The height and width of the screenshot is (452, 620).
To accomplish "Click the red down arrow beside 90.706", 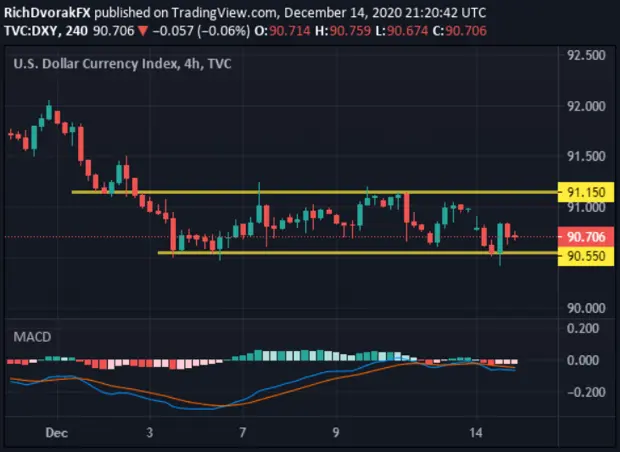I will pos(142,31).
